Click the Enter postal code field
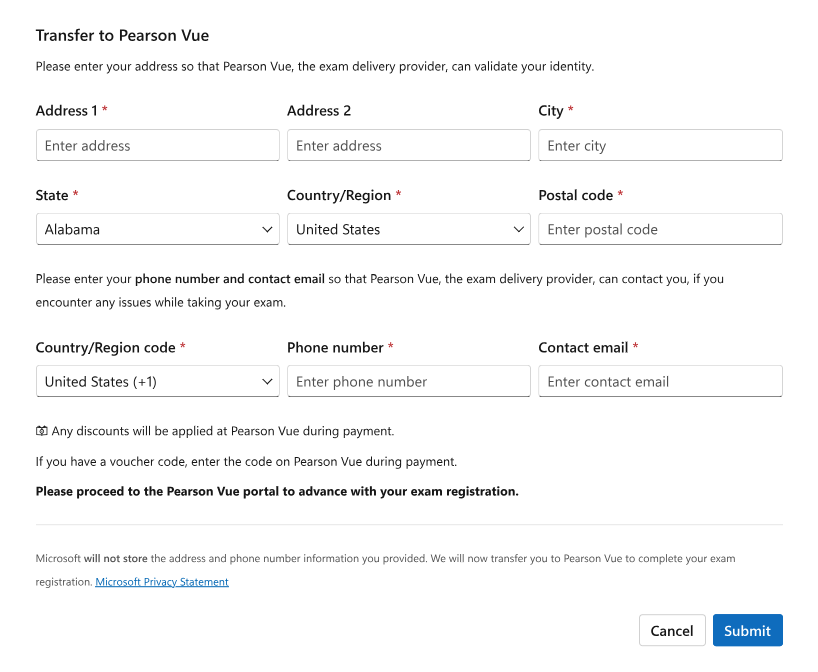The image size is (818, 672). coord(660,229)
